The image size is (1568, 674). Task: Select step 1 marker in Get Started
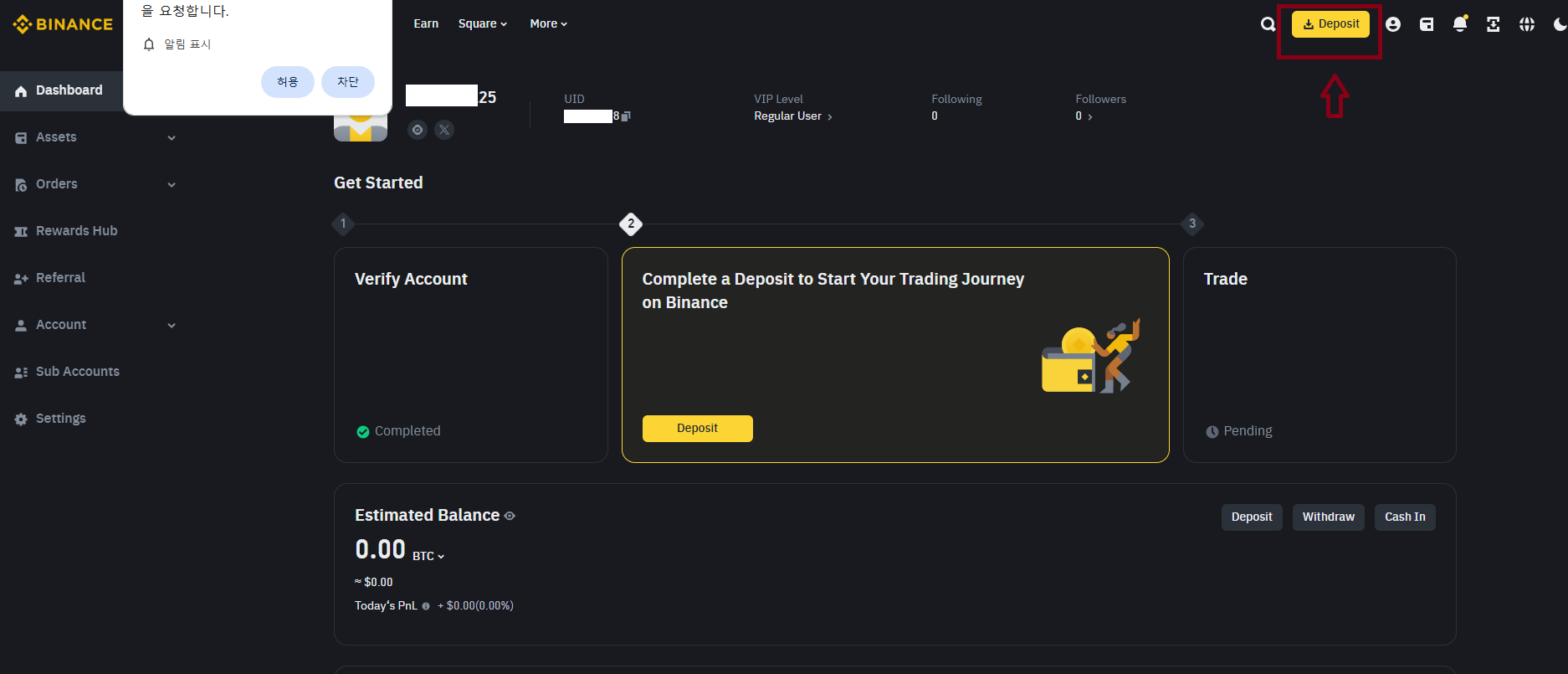[x=343, y=224]
